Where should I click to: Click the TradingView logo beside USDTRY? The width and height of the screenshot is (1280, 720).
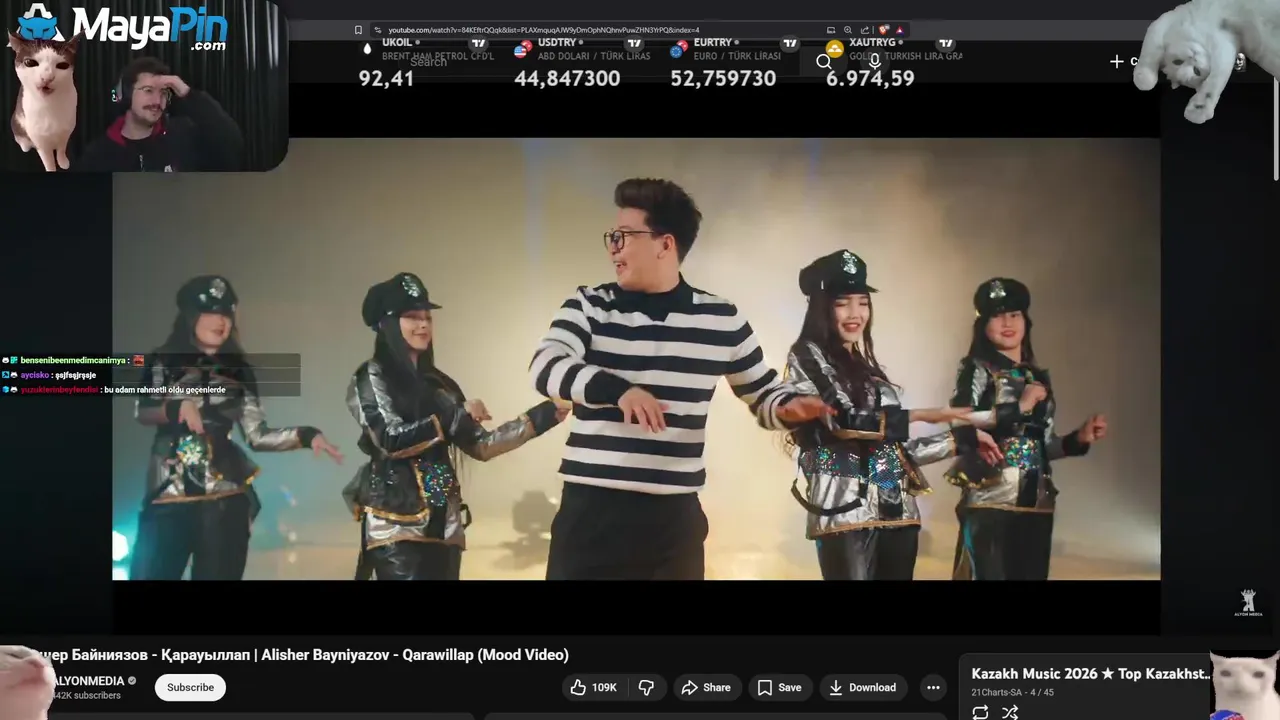634,43
